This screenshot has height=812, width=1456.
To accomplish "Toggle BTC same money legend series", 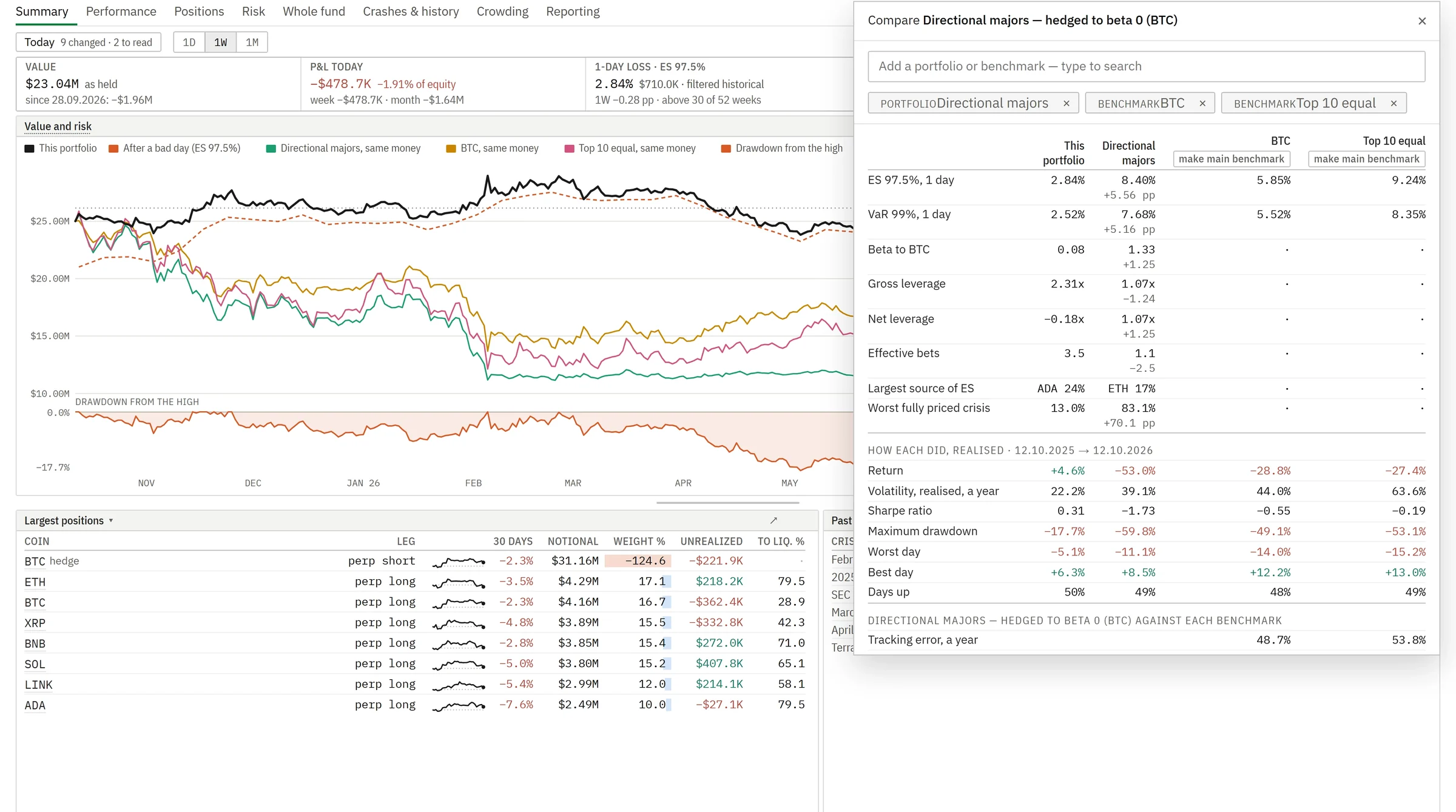I will pyautogui.click(x=492, y=149).
